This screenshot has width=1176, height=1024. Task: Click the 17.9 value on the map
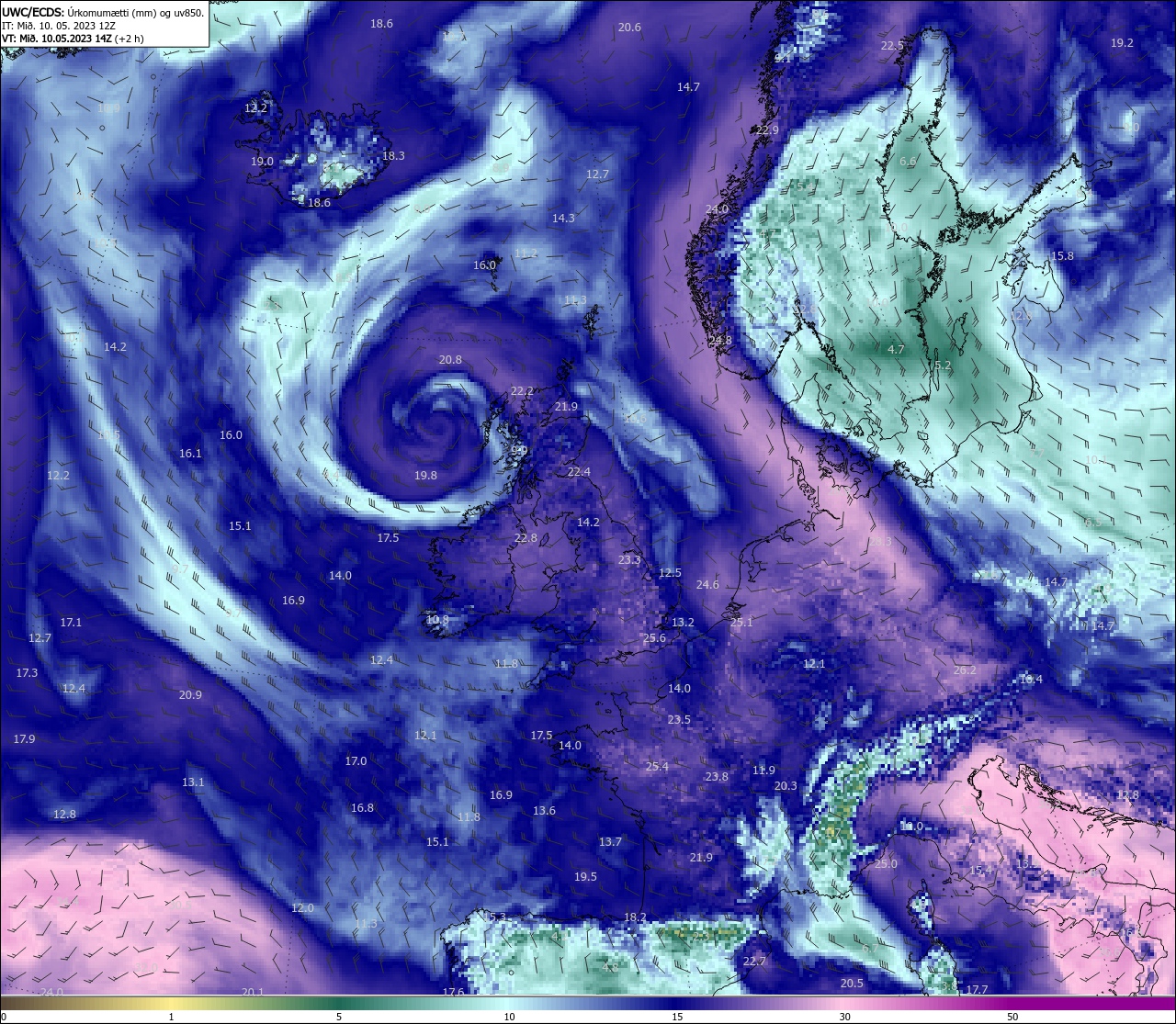(24, 739)
